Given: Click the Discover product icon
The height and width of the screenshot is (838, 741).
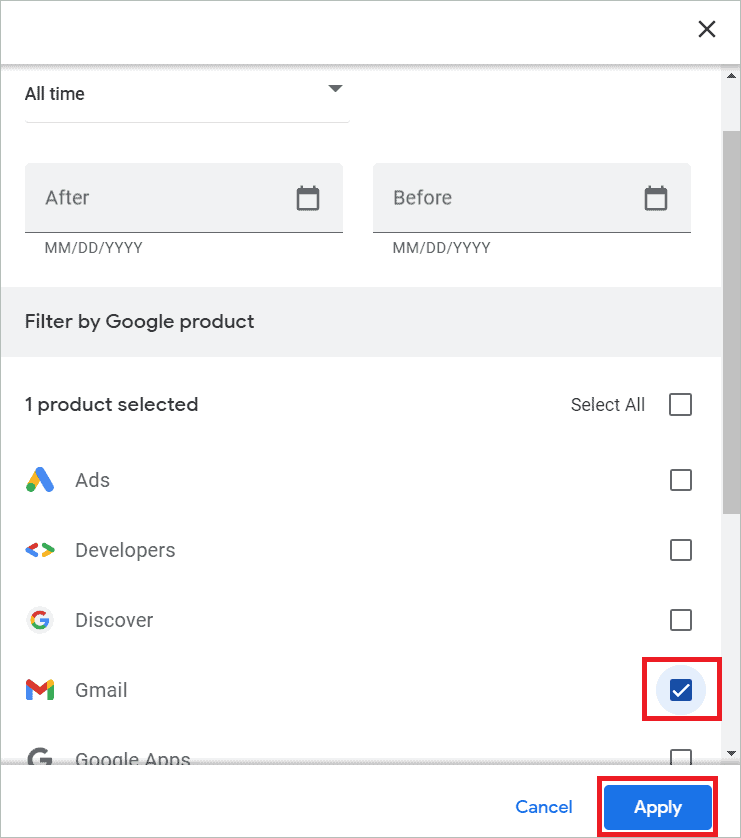Looking at the screenshot, I should (40, 620).
